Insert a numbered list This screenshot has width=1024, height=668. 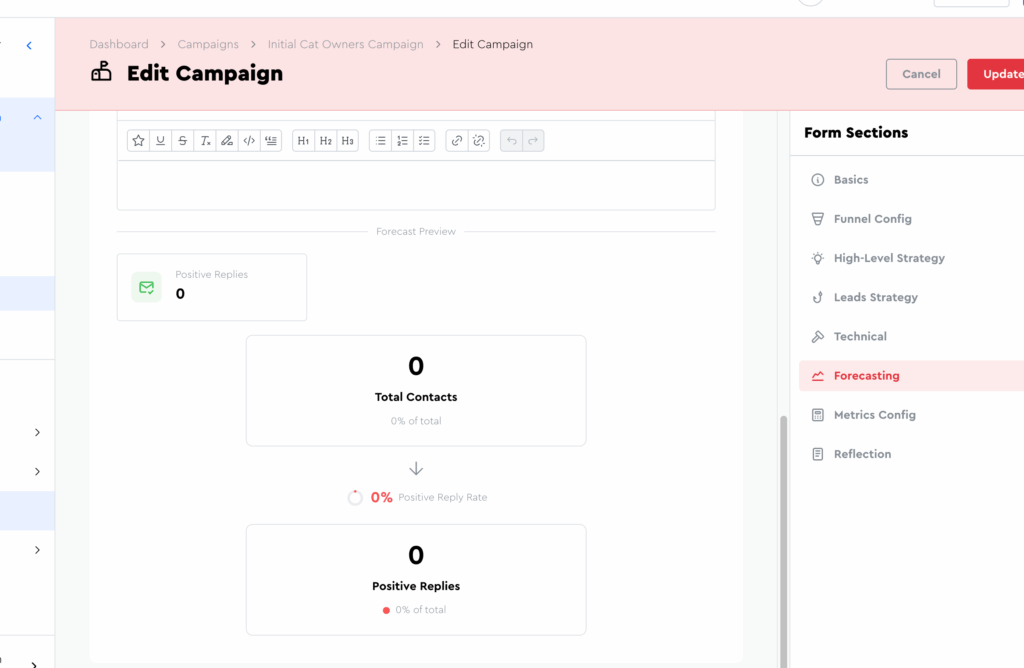pyautogui.click(x=402, y=141)
